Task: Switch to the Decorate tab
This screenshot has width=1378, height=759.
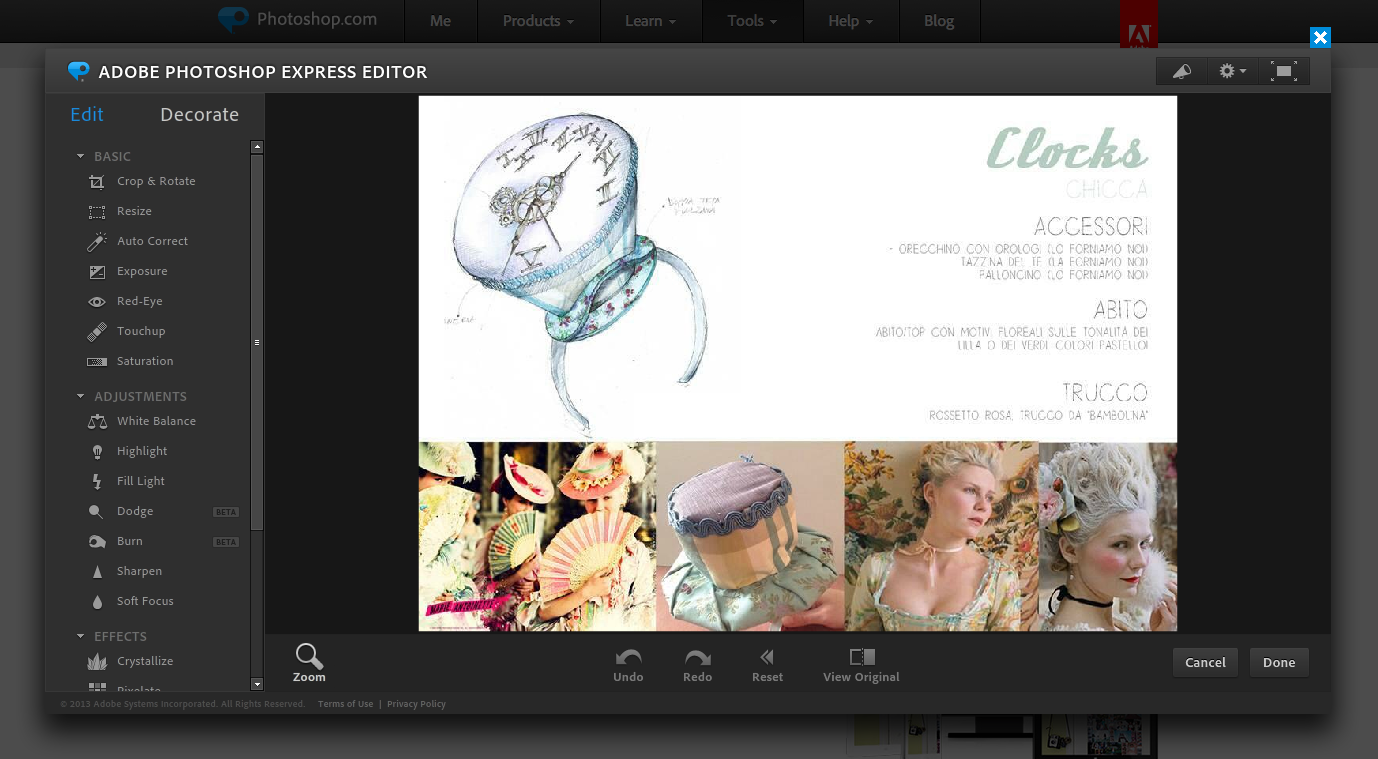Action: coord(199,115)
